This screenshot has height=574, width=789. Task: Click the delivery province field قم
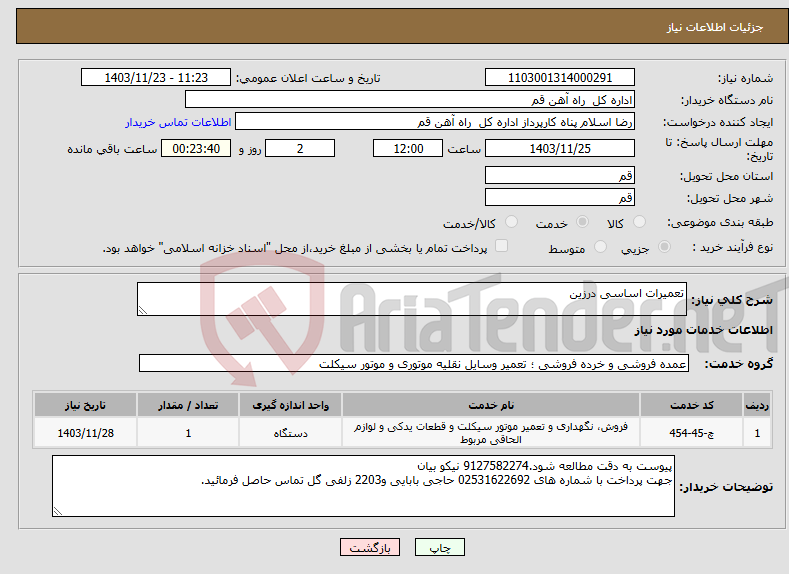coord(560,176)
